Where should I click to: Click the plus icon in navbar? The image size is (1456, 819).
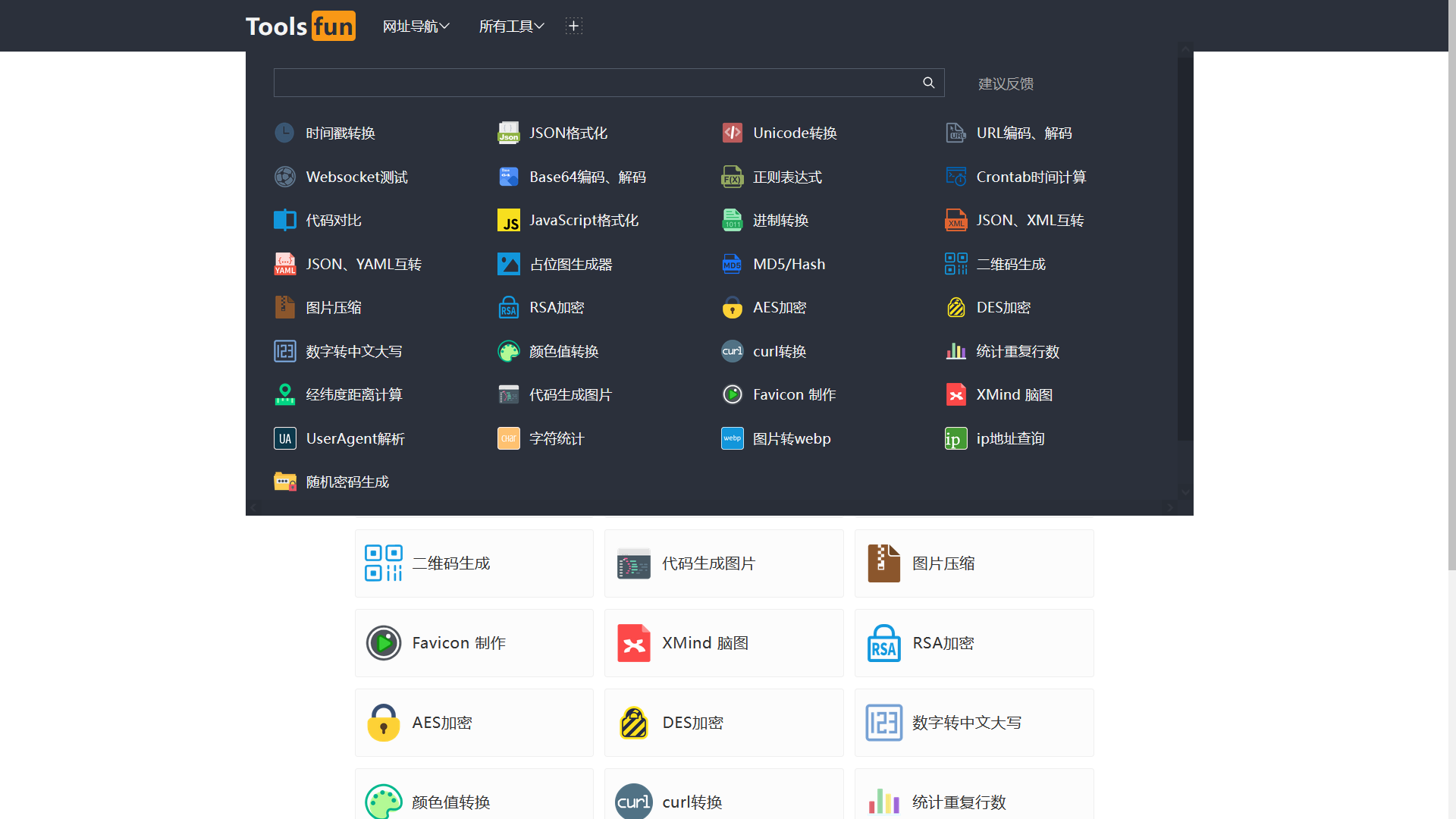pos(574,27)
